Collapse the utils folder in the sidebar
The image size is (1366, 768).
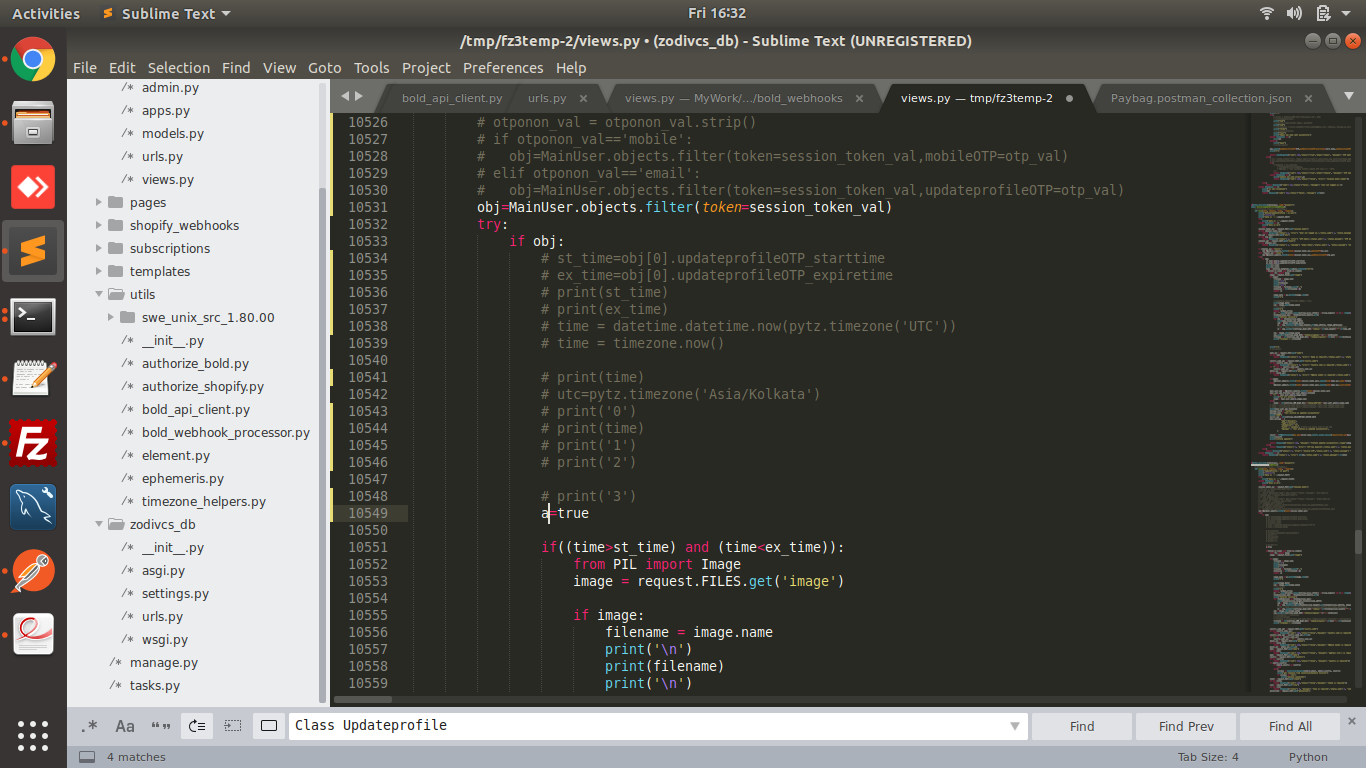(100, 294)
